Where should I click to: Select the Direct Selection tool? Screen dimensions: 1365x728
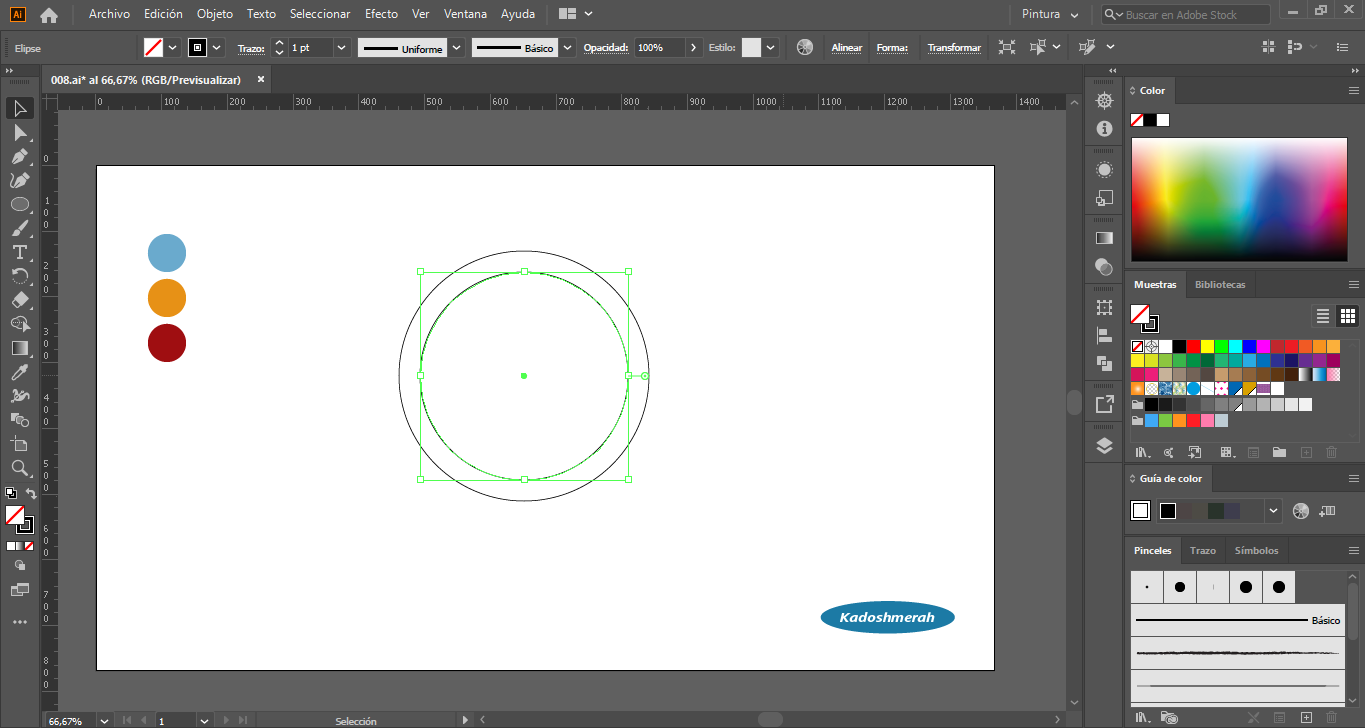[x=20, y=132]
